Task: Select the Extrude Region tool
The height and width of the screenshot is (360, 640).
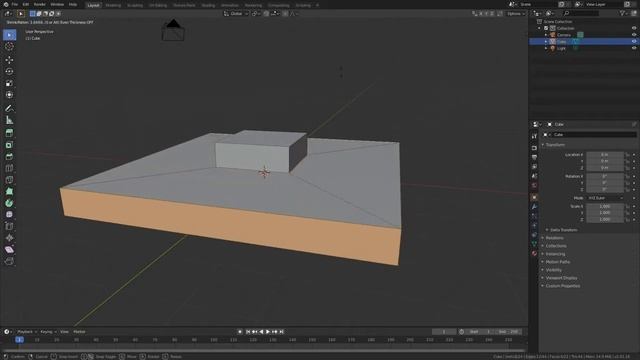Action: [x=9, y=133]
